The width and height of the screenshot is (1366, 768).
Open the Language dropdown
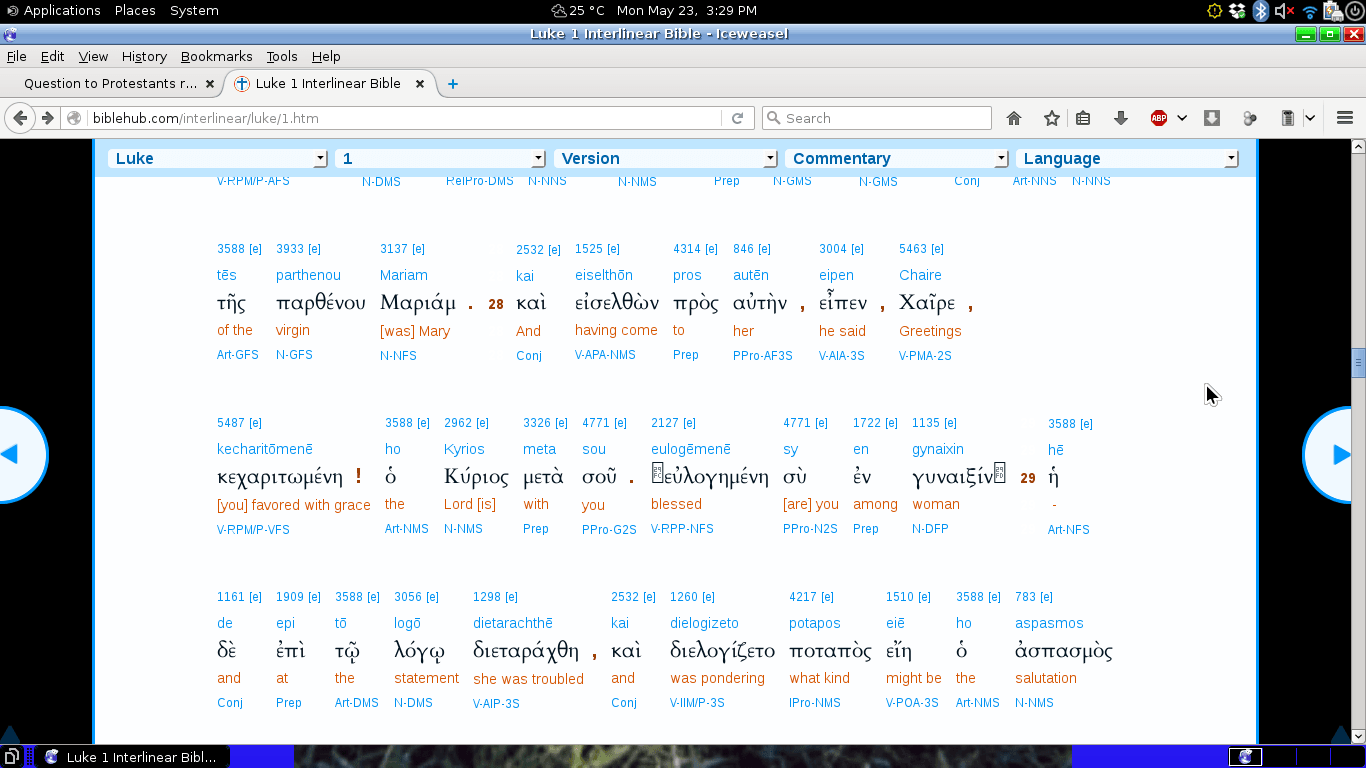1128,158
